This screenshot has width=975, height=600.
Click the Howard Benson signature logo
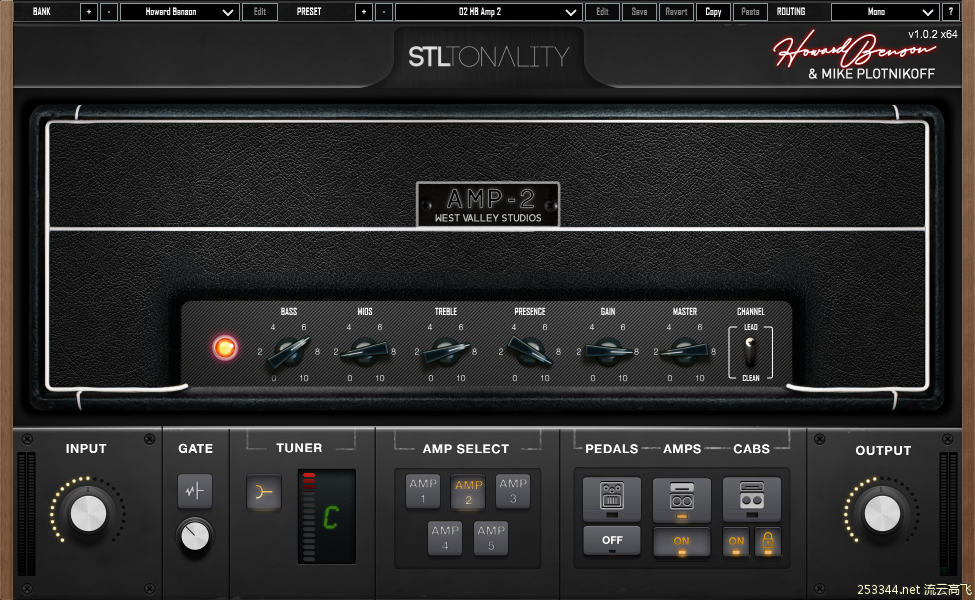click(854, 49)
